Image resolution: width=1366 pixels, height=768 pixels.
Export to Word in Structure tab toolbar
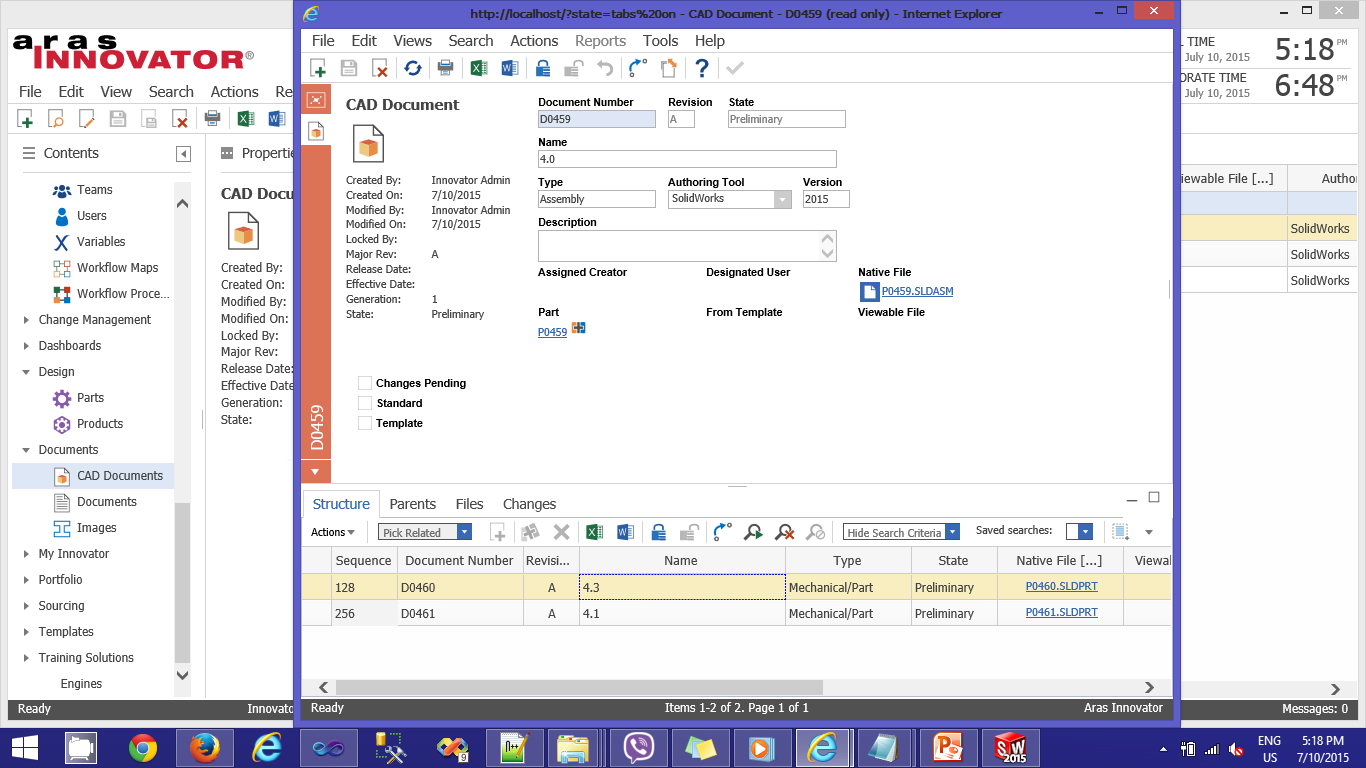(x=625, y=532)
